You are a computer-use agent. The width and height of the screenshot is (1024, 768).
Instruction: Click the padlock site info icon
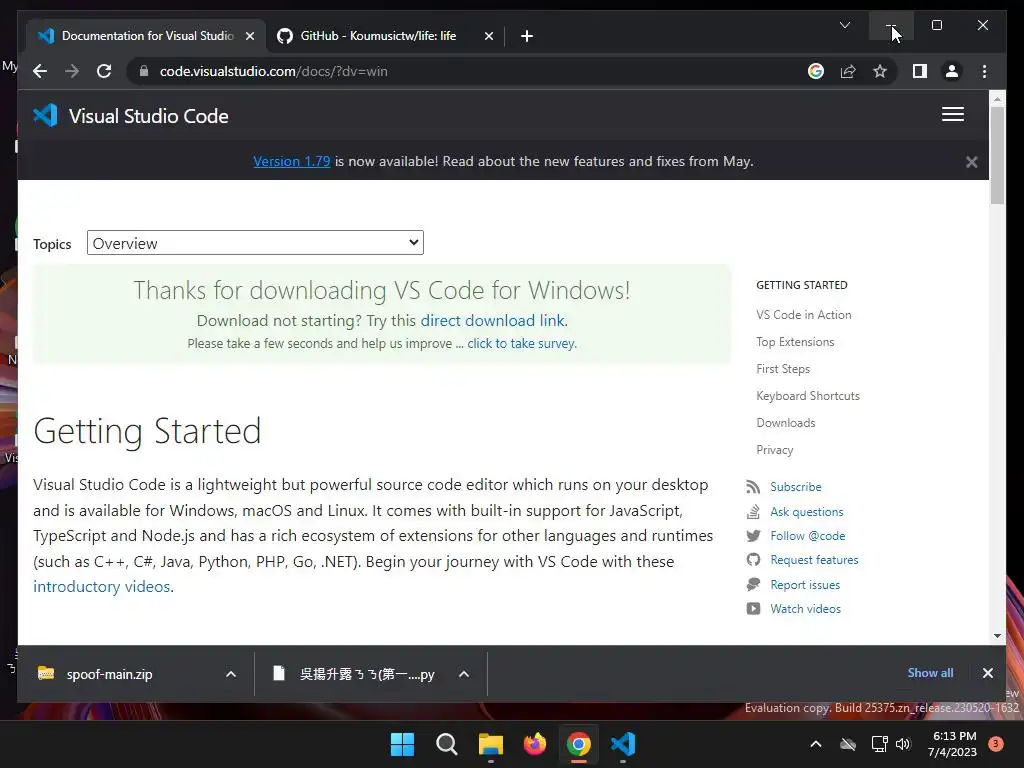click(x=144, y=71)
